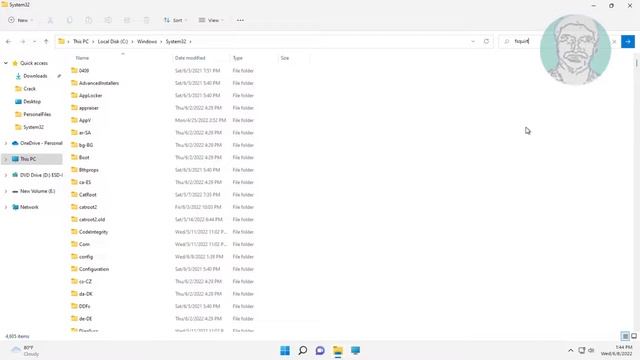Open the Windows Start button
640x360 pixels.
click(285, 350)
